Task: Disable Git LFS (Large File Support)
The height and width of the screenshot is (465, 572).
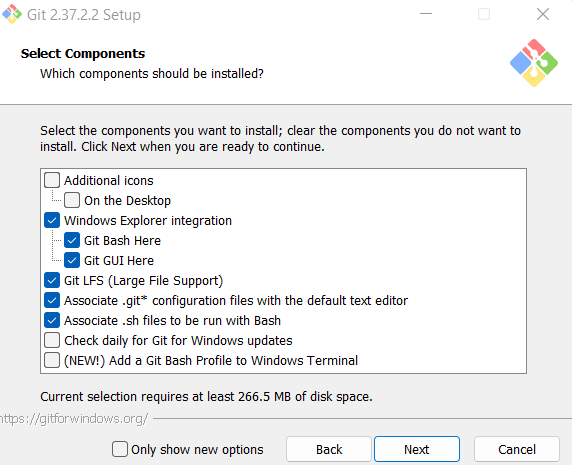Action: tap(52, 280)
